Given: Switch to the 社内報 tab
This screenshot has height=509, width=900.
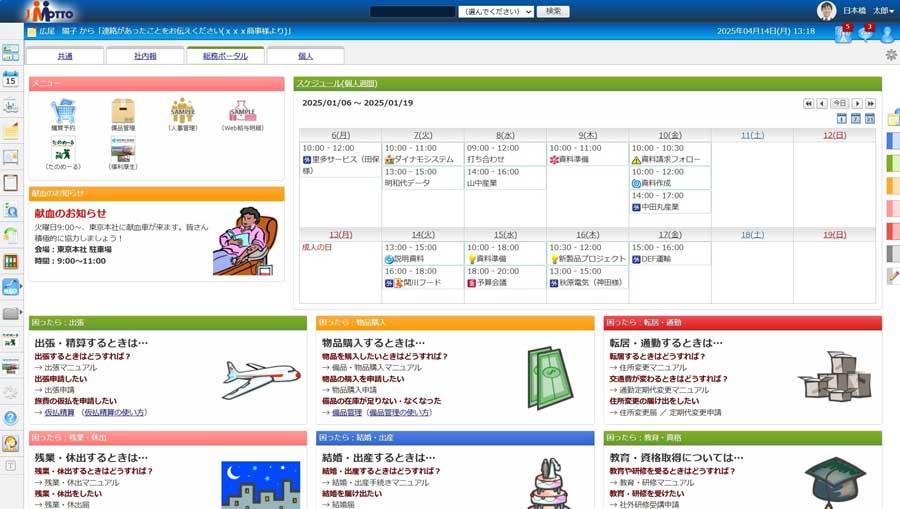Looking at the screenshot, I should pyautogui.click(x=145, y=56).
